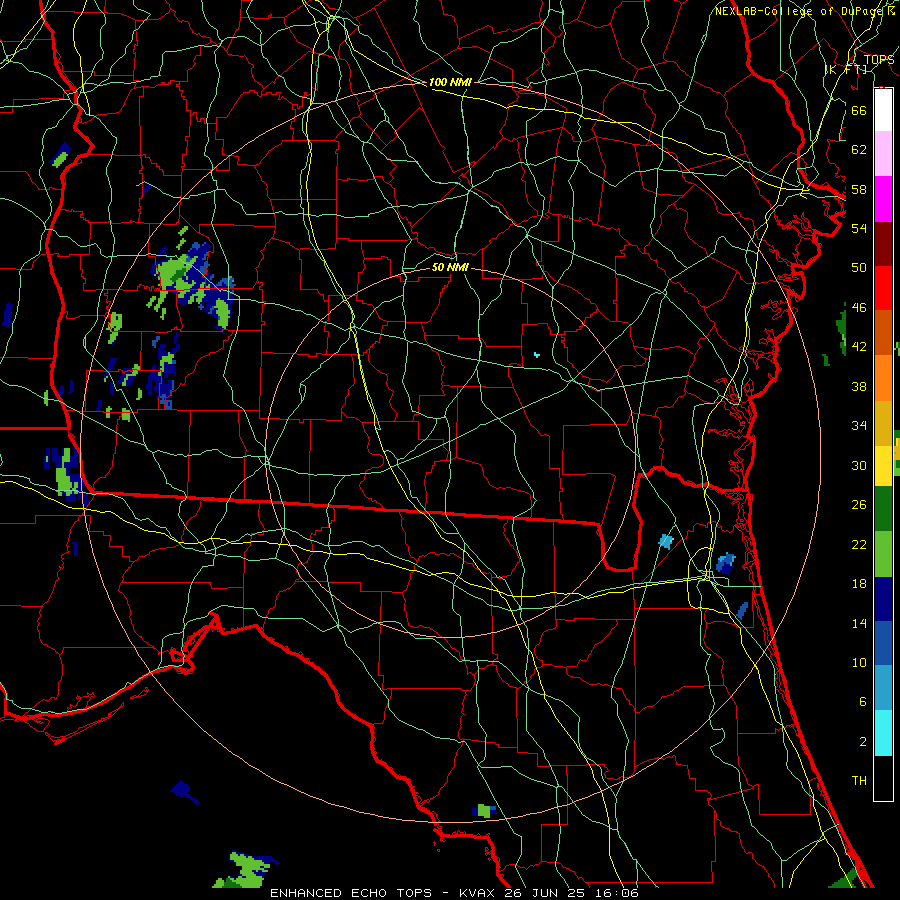Click the gold legend swatch near 34

pyautogui.click(x=883, y=423)
